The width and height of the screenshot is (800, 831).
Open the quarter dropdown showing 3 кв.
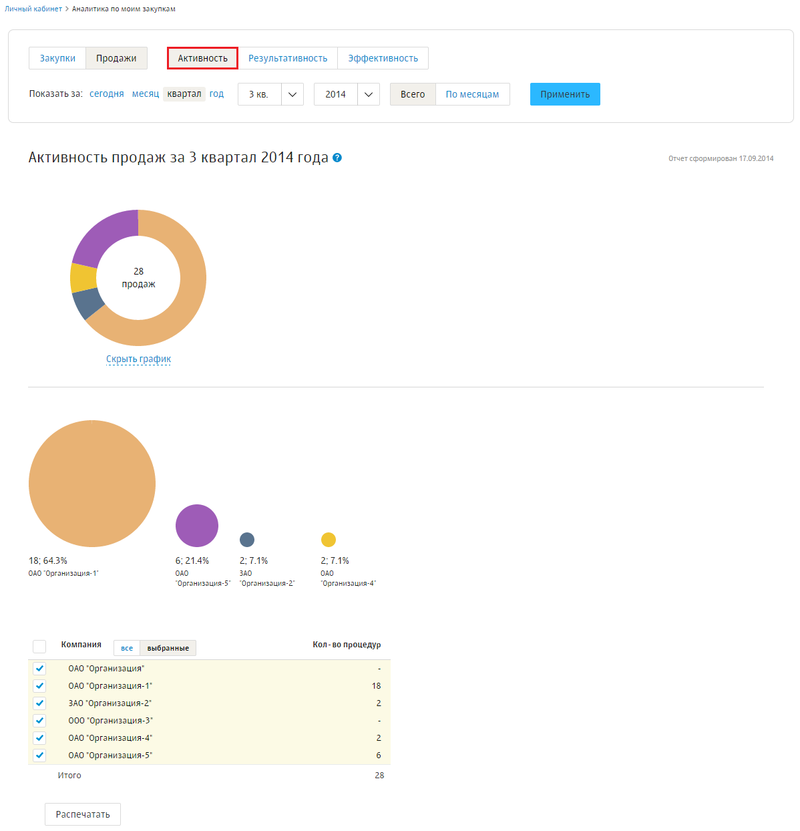270,94
